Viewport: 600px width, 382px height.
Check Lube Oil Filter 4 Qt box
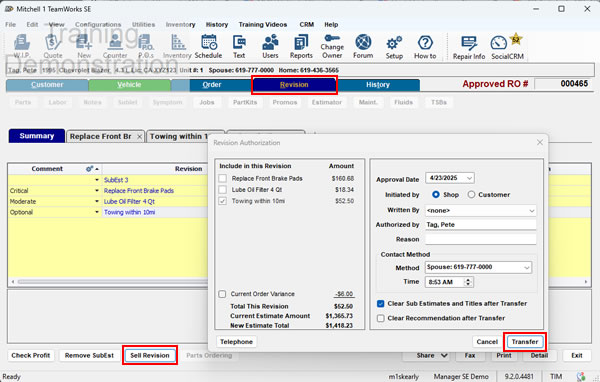click(222, 189)
